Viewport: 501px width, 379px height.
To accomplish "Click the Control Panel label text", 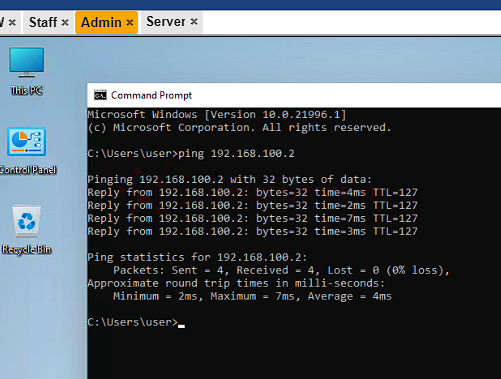I will [28, 170].
